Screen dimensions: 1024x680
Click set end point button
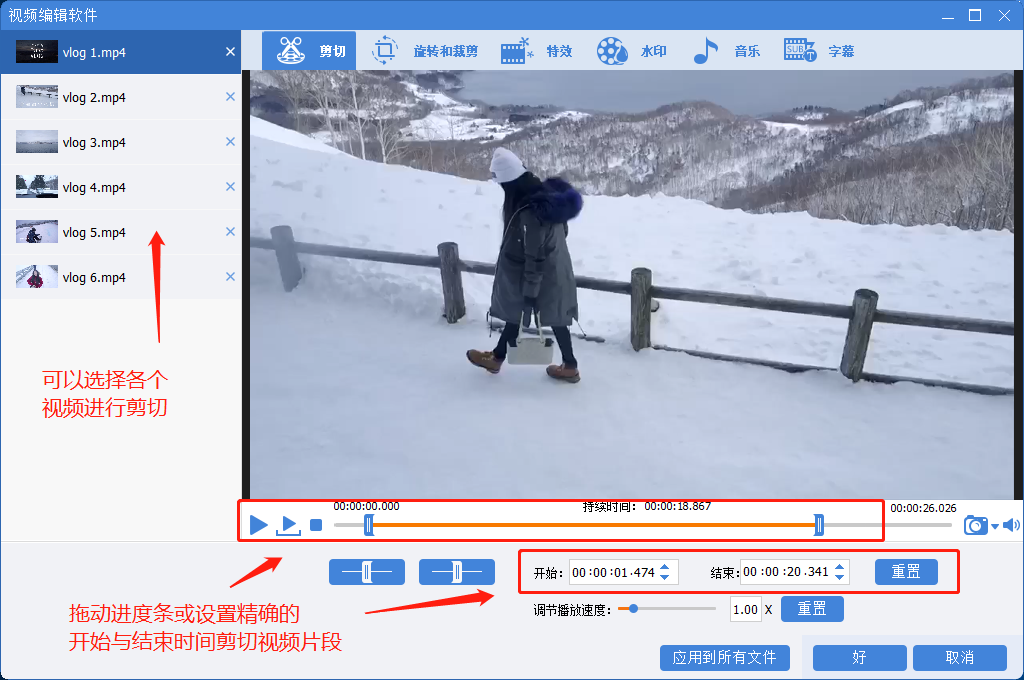(x=456, y=572)
